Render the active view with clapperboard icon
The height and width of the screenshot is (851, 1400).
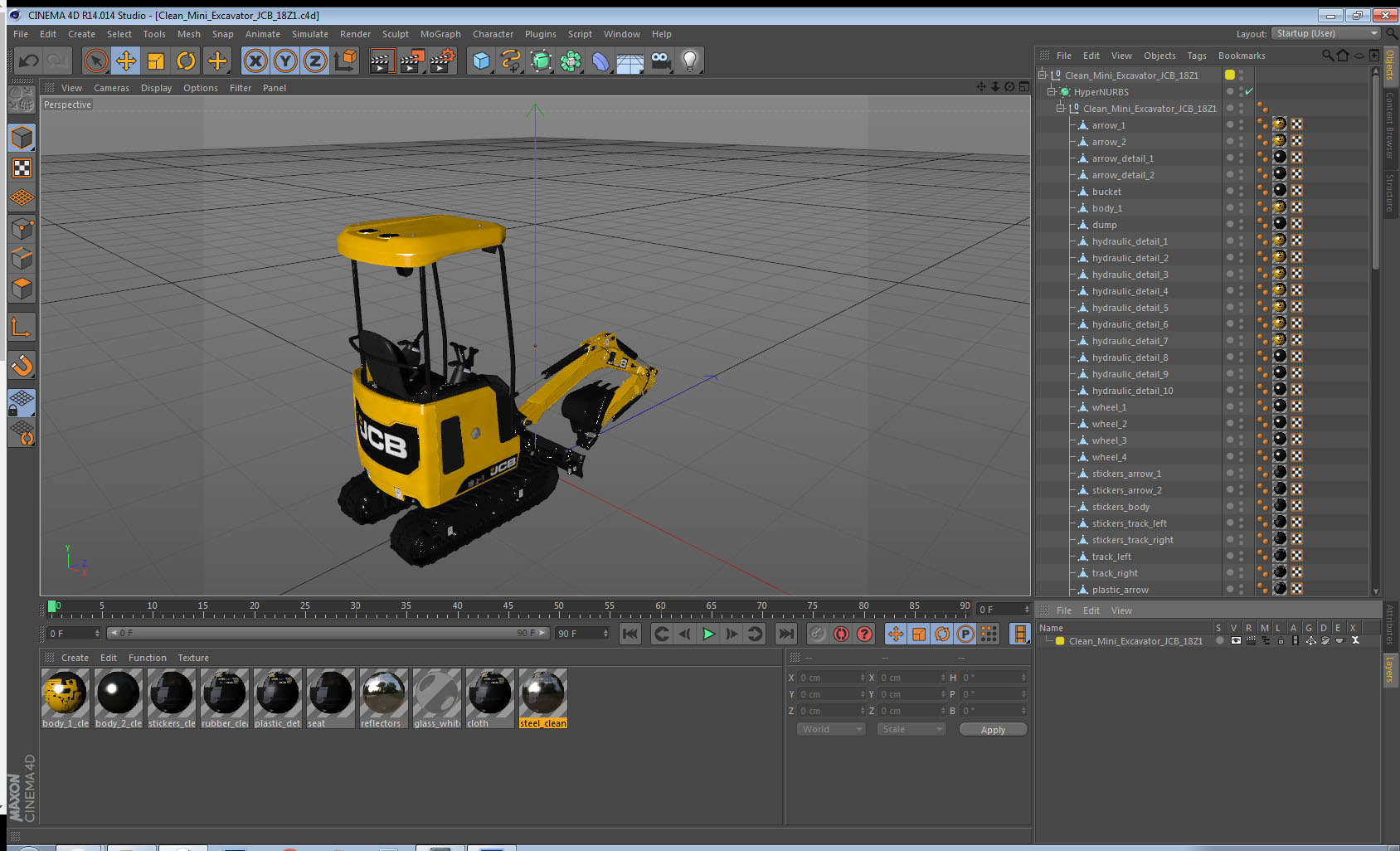pyautogui.click(x=382, y=61)
